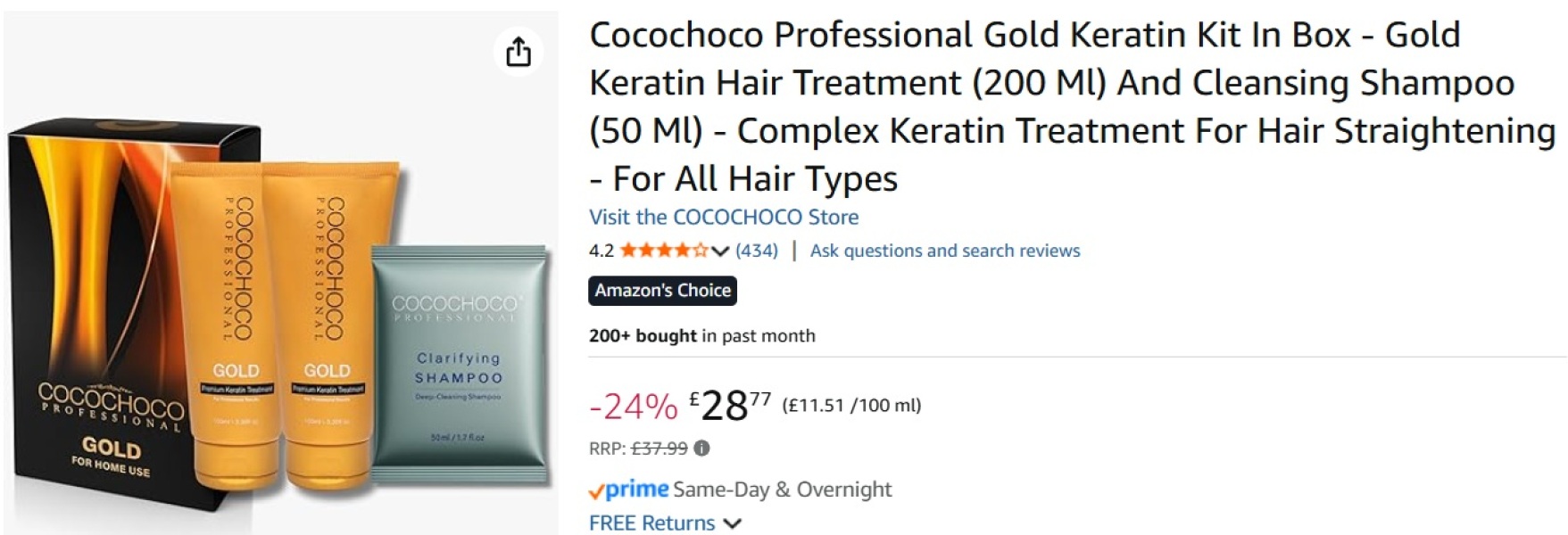Click the fifth partially-filled star
Viewport: 1568px width, 535px height.
[x=702, y=251]
